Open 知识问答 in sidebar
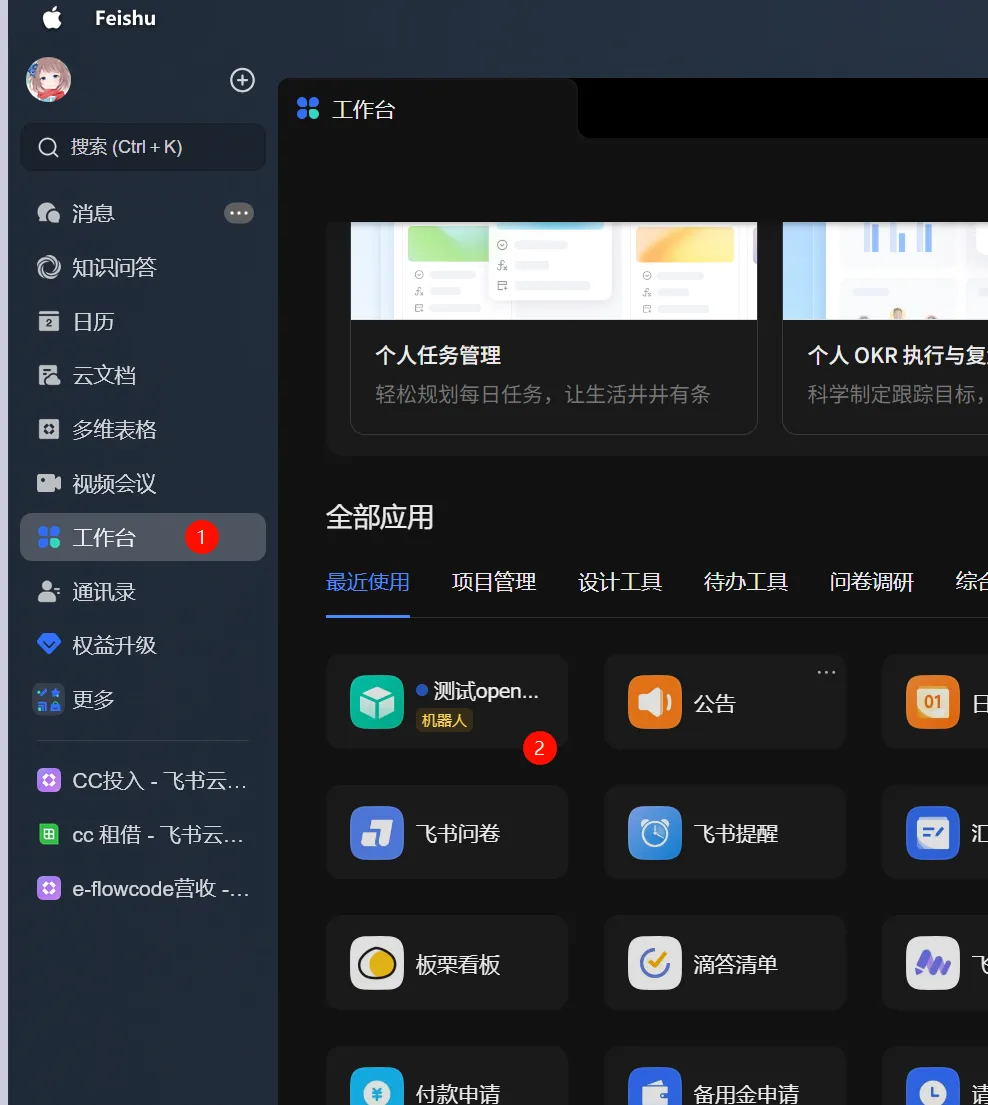The width and height of the screenshot is (988, 1105). coord(143,267)
